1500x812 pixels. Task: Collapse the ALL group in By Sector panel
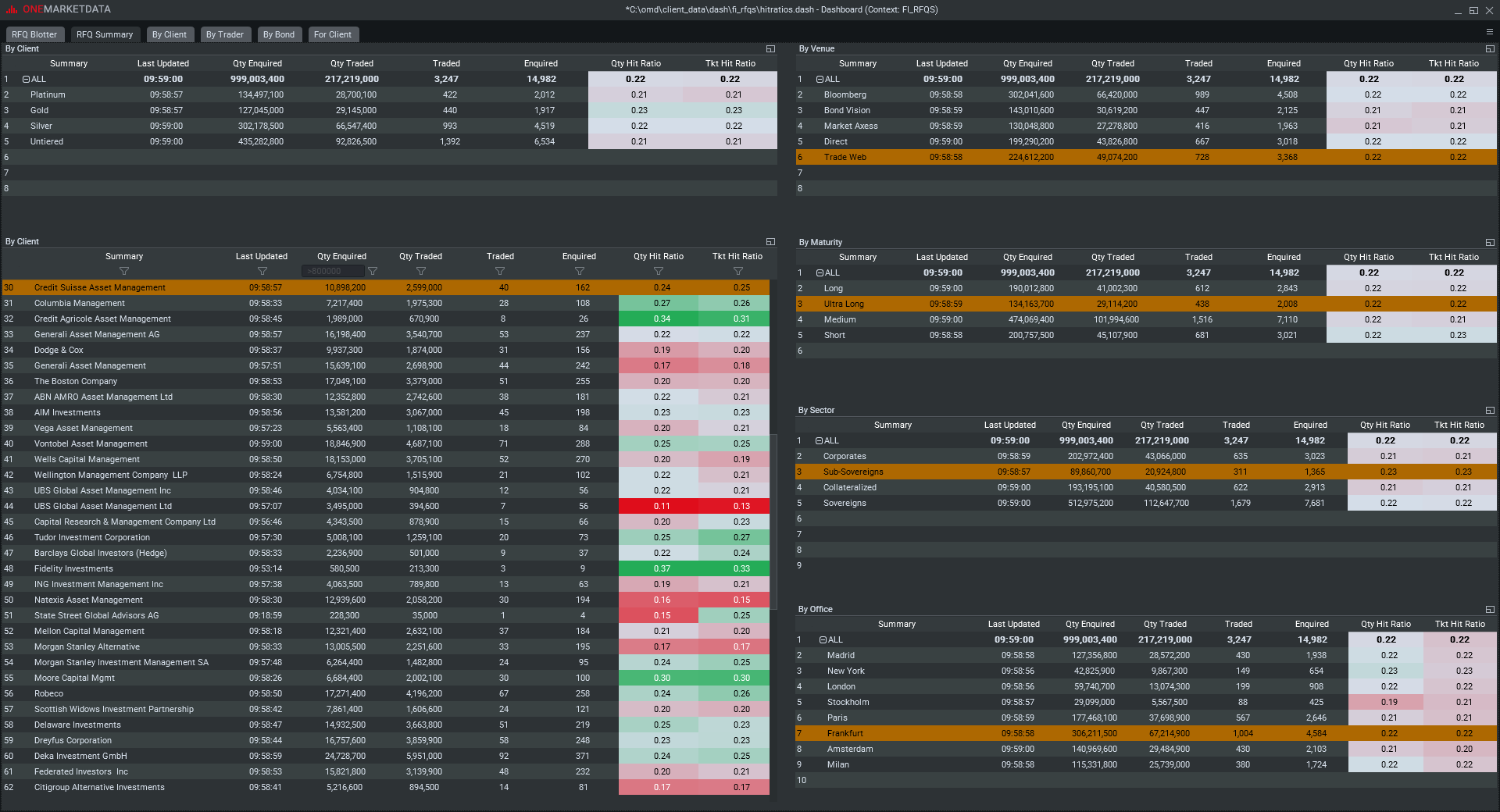pyautogui.click(x=819, y=440)
